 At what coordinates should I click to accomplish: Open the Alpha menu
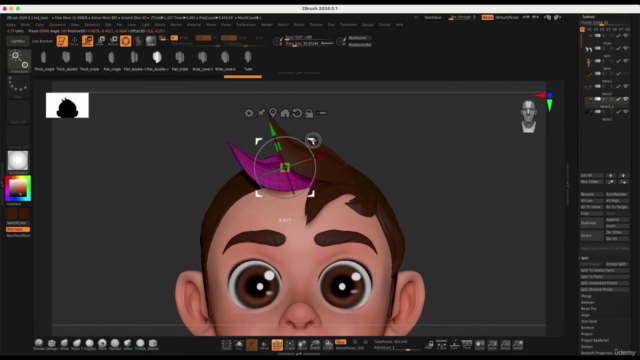[11, 25]
